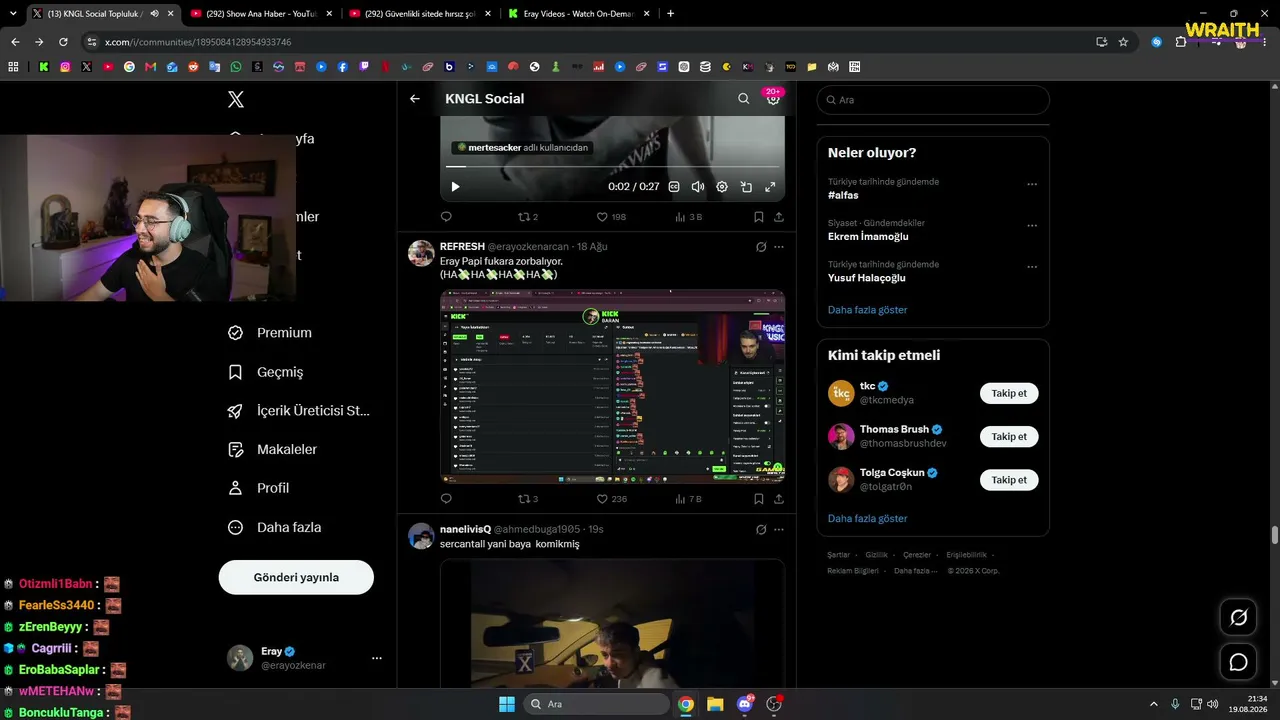Open a new browser tab
Viewport: 1280px width, 720px height.
pyautogui.click(x=670, y=14)
